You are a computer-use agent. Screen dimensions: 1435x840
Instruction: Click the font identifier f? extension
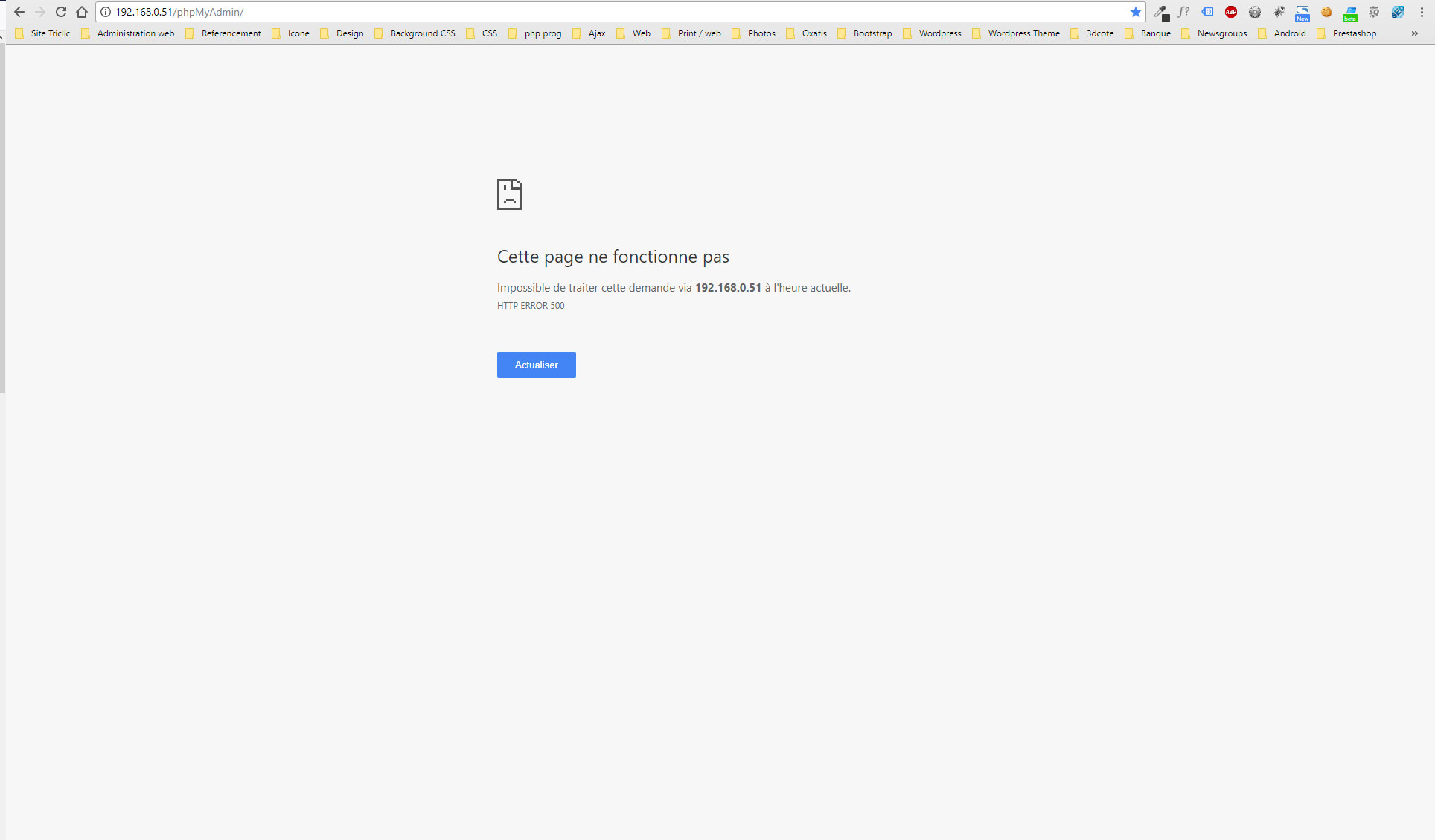[1183, 12]
